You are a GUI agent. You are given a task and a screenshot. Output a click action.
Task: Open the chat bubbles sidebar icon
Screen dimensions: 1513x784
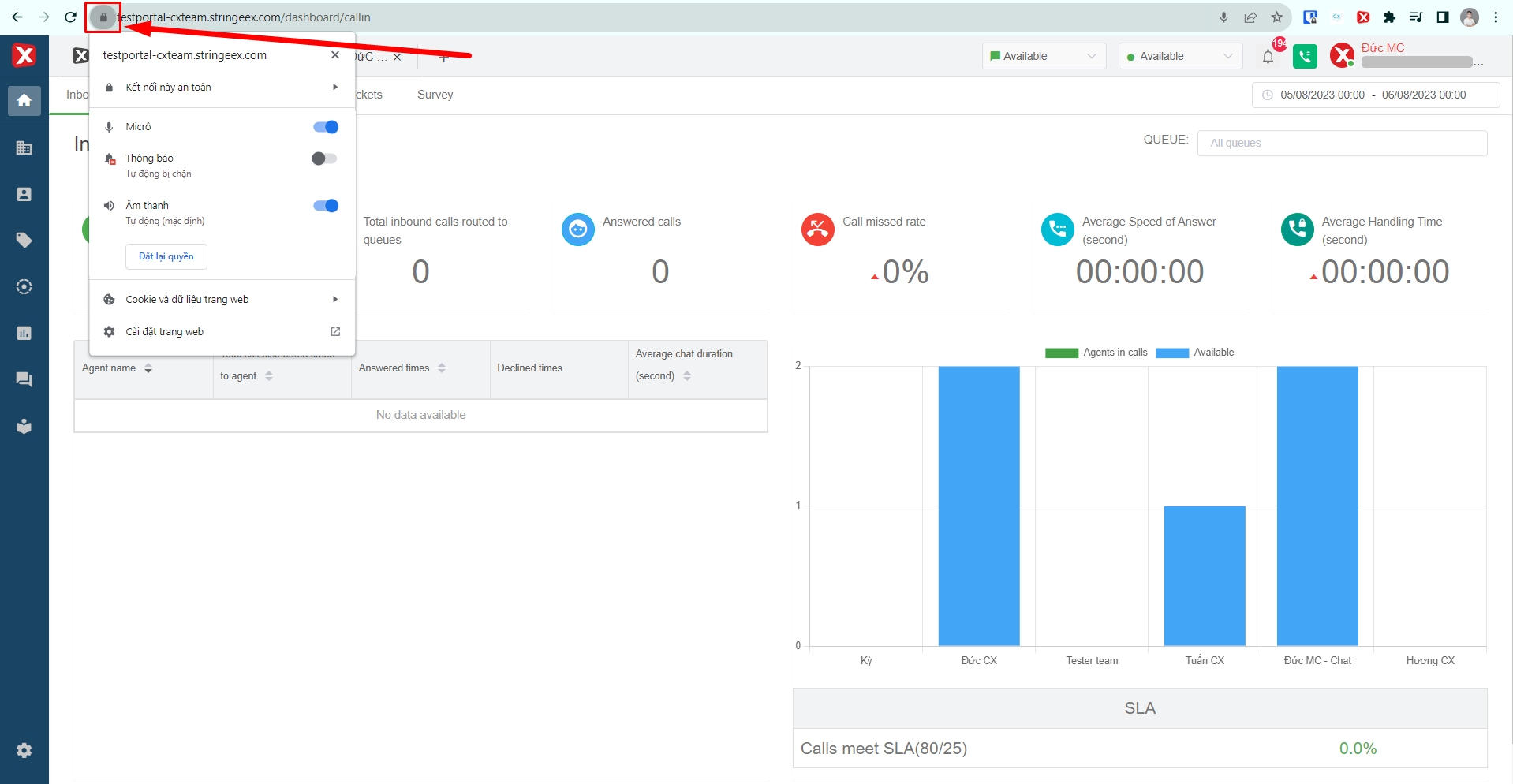[24, 379]
